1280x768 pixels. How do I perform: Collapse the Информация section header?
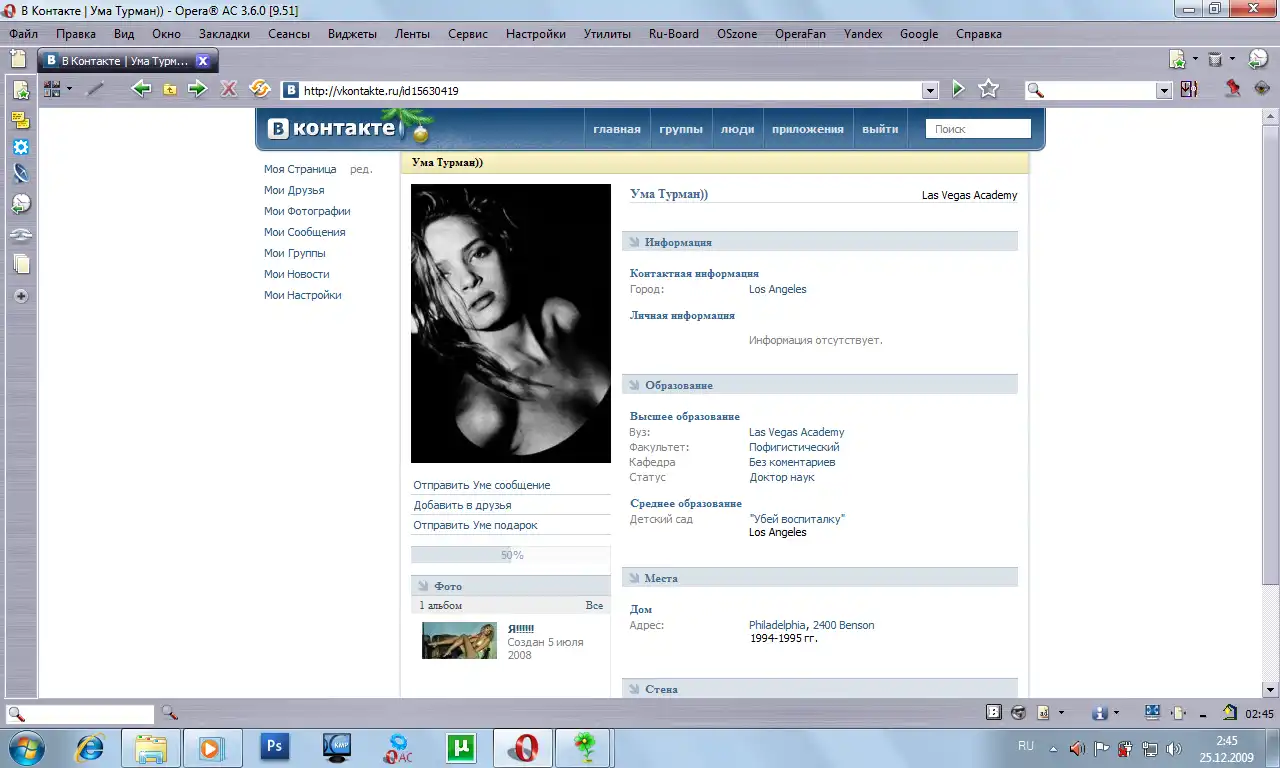[678, 242]
